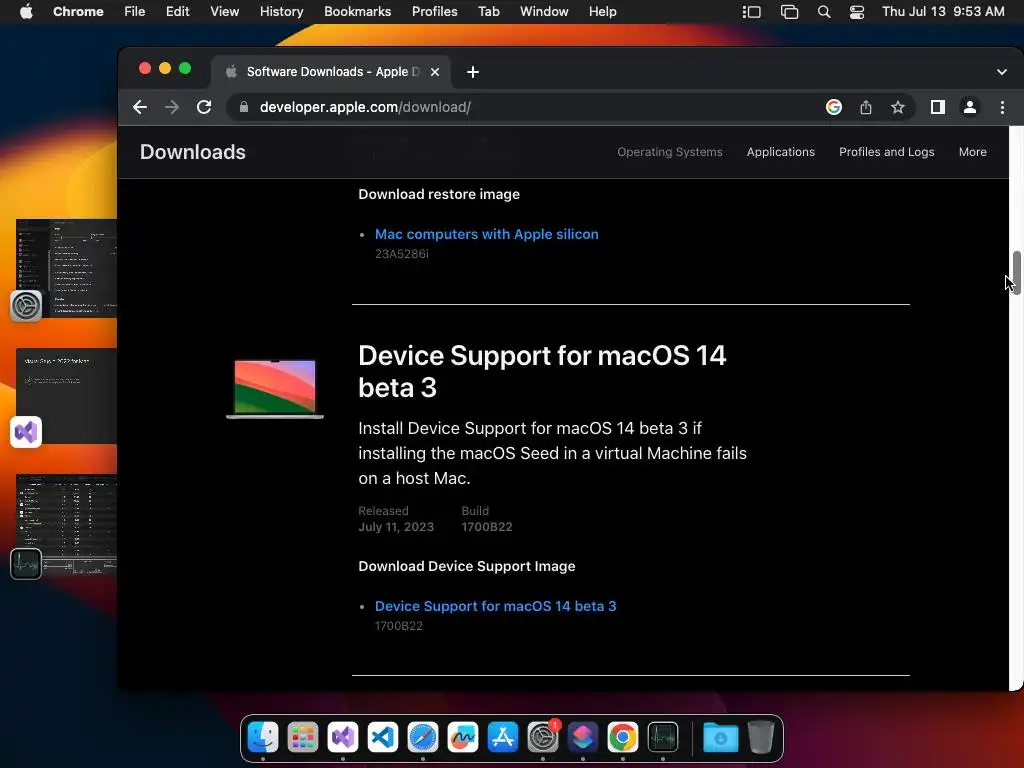Open the Apple menu
1024x768 pixels.
(x=26, y=12)
